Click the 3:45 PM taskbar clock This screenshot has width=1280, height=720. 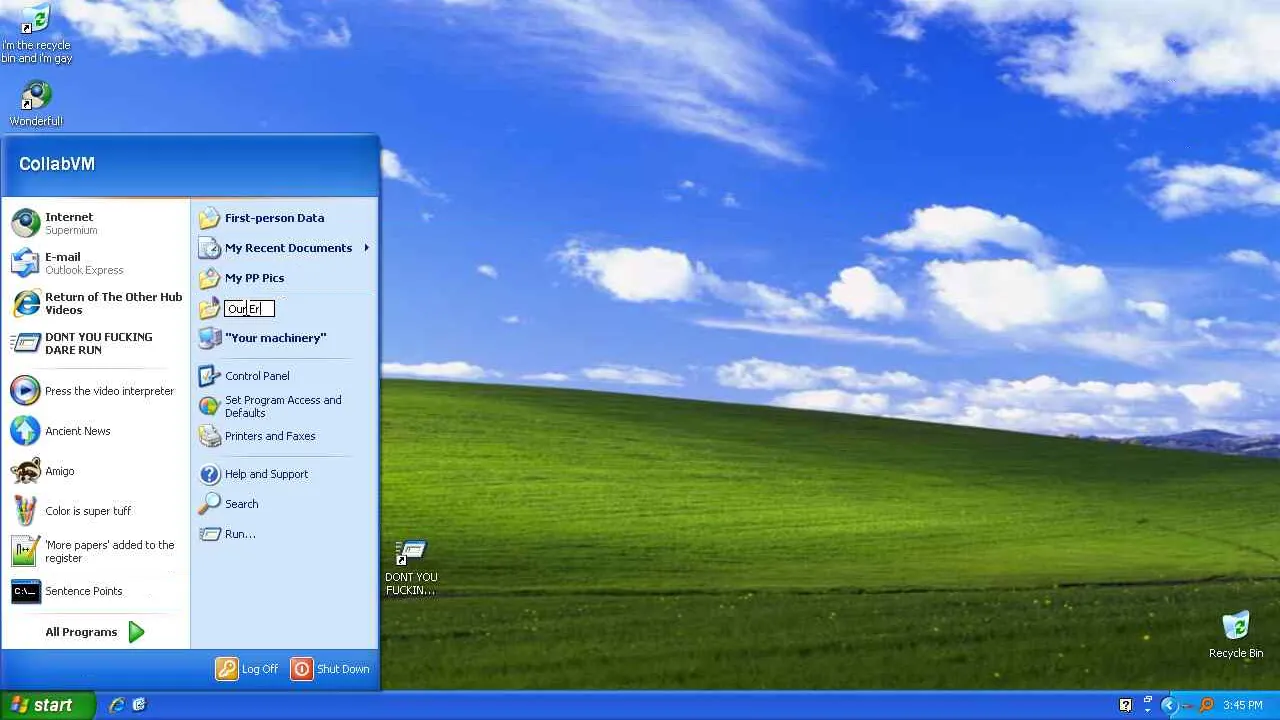(x=1243, y=706)
